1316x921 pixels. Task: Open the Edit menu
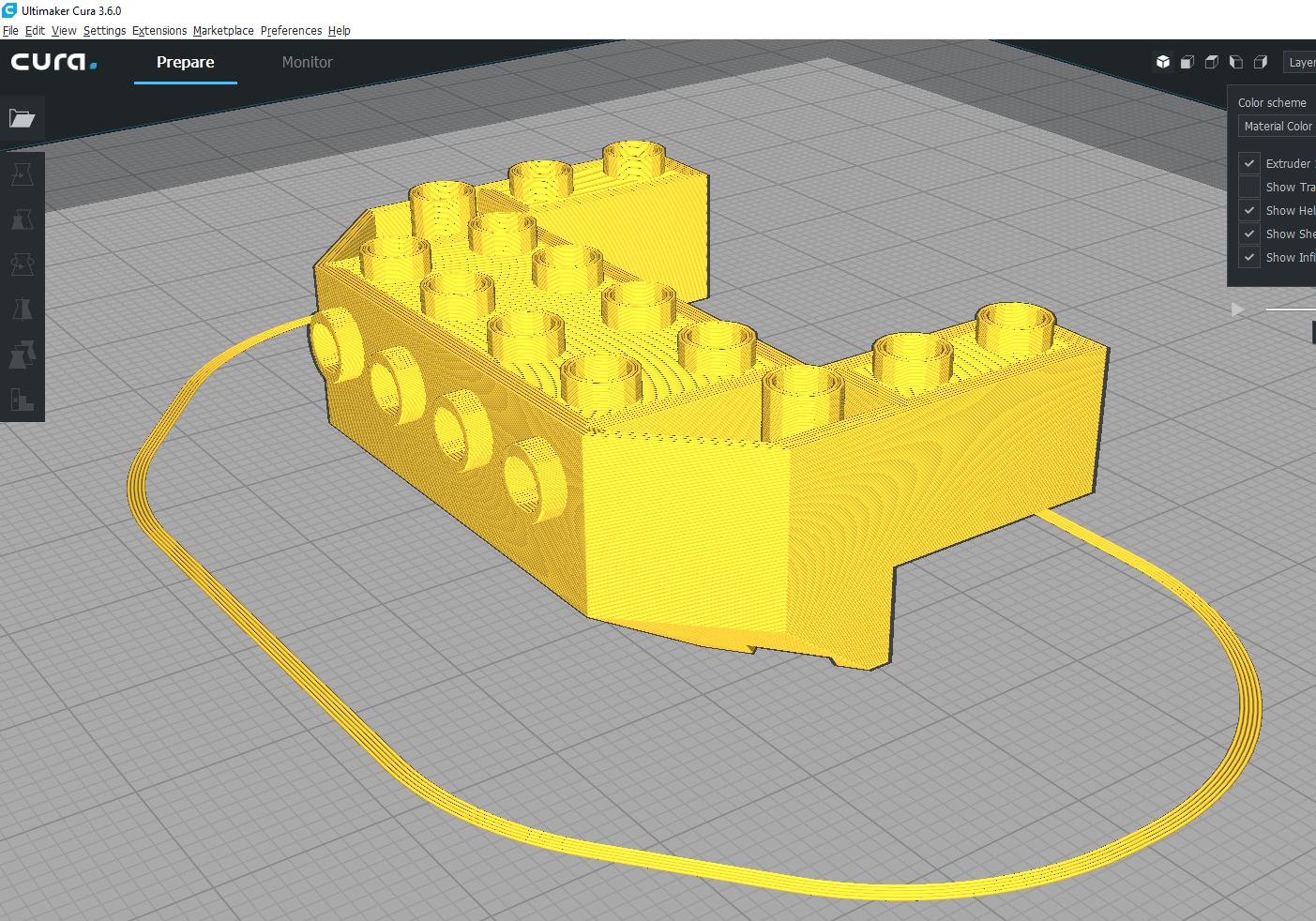pos(35,30)
